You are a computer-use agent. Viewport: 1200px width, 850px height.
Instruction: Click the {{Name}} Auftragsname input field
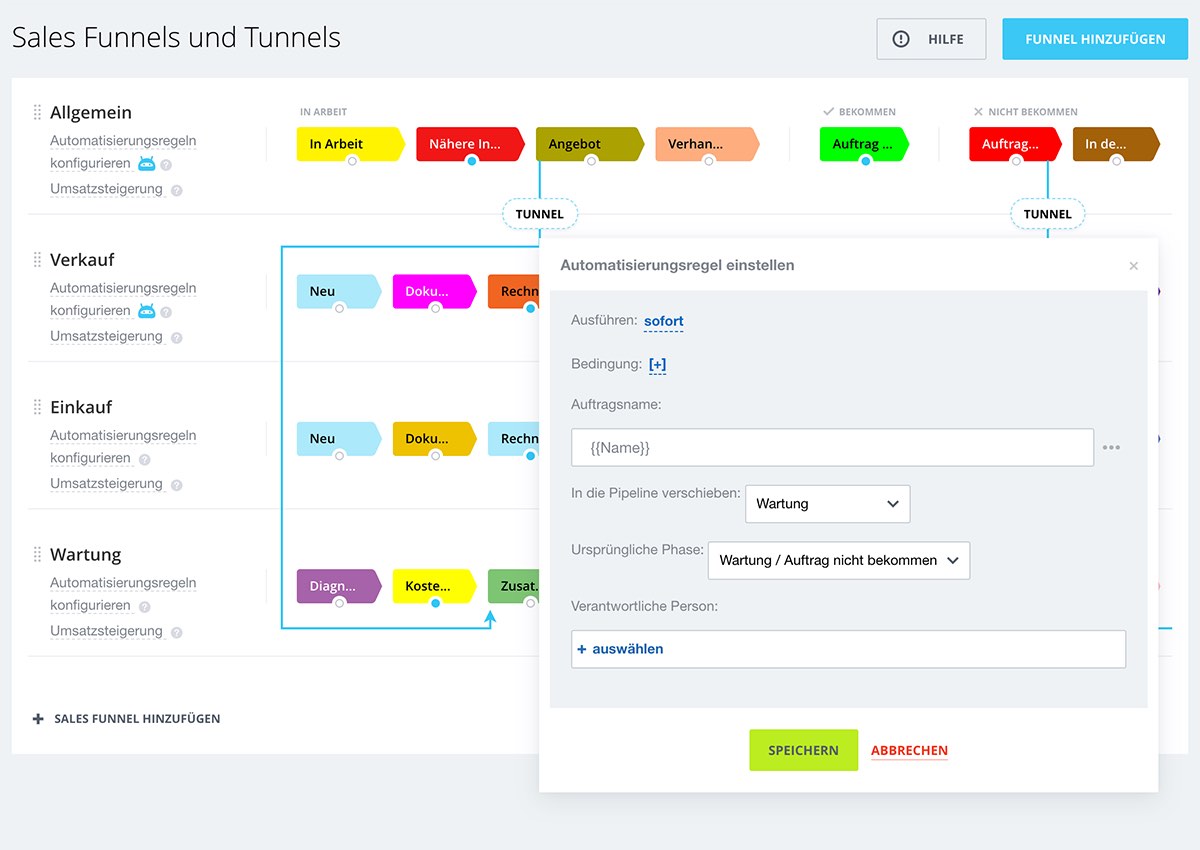(x=832, y=448)
